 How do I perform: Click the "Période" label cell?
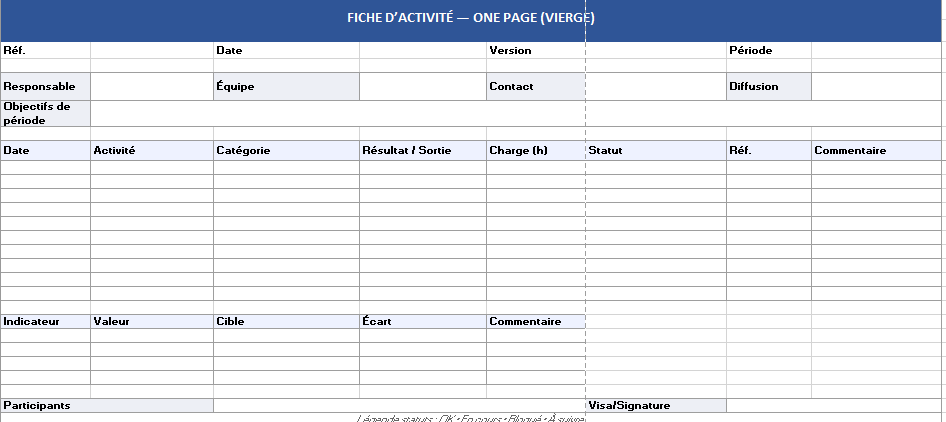(x=768, y=50)
